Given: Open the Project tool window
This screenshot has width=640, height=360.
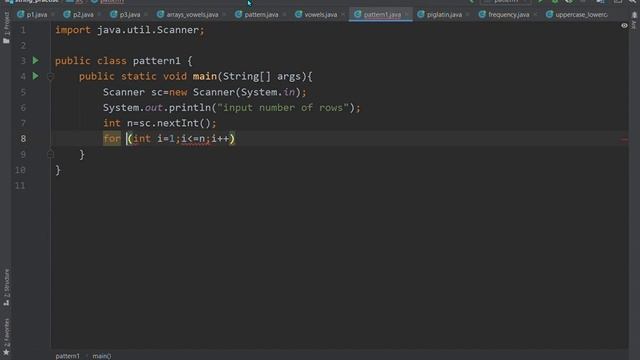Looking at the screenshot, I should coord(6,28).
